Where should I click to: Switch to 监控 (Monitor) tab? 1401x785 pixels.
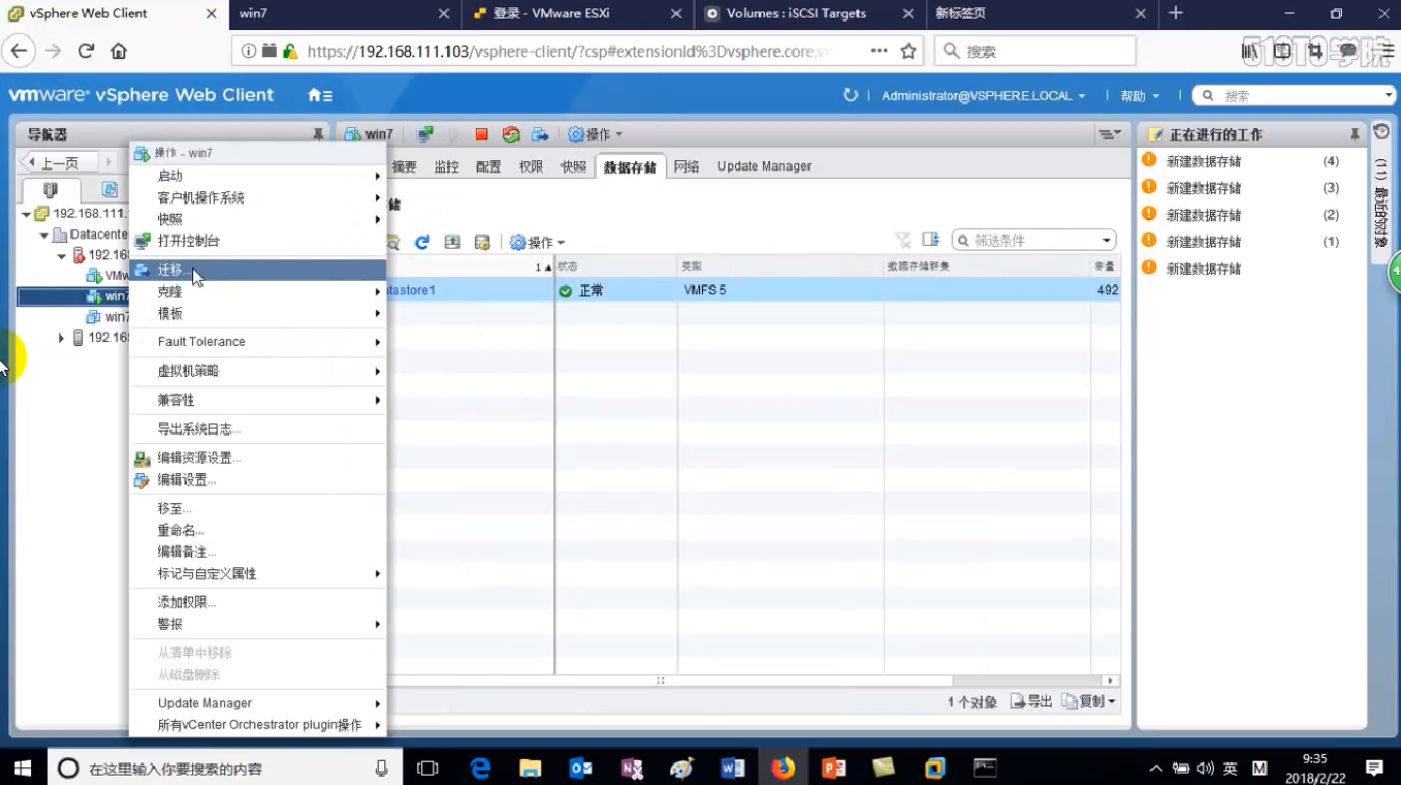[x=446, y=167]
